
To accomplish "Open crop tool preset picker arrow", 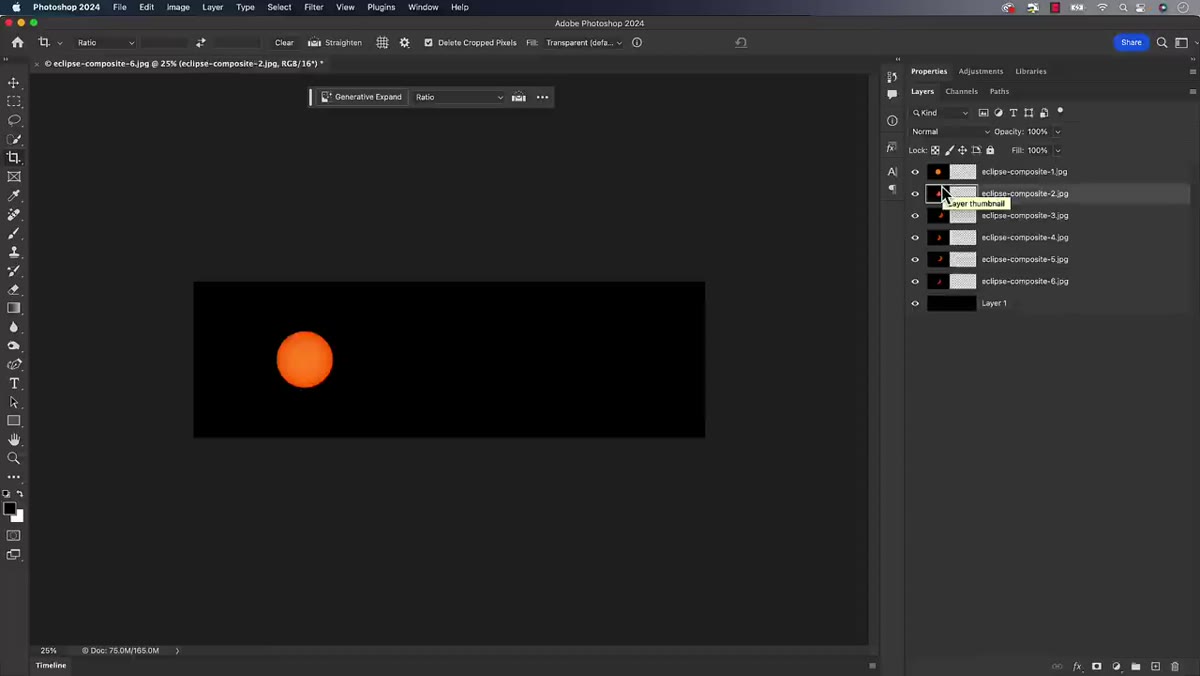I will pos(59,43).
